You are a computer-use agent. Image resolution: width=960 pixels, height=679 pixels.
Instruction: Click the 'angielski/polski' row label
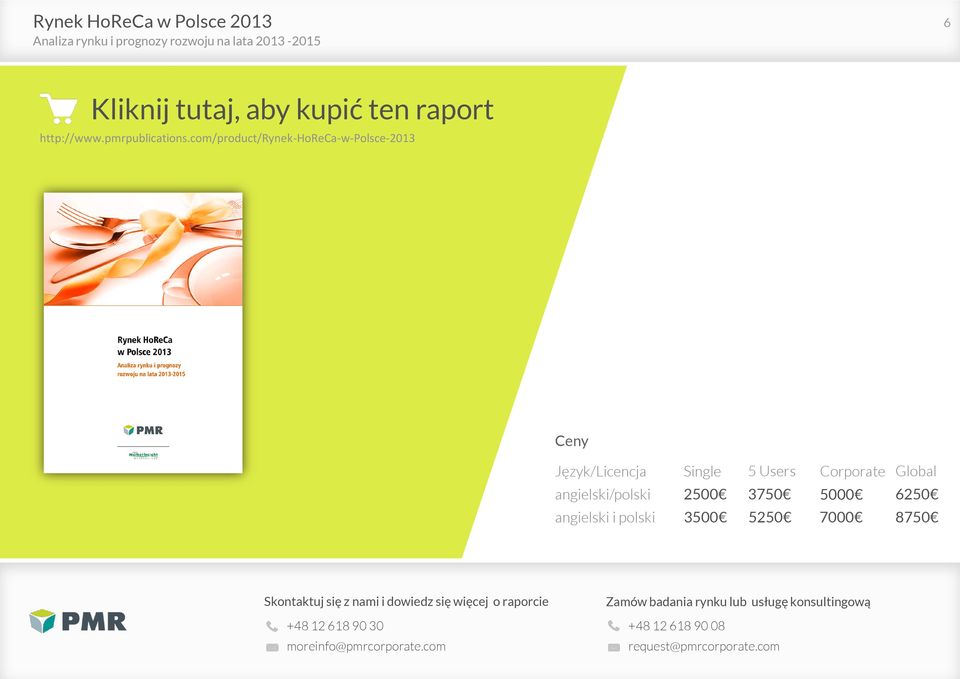tap(602, 495)
